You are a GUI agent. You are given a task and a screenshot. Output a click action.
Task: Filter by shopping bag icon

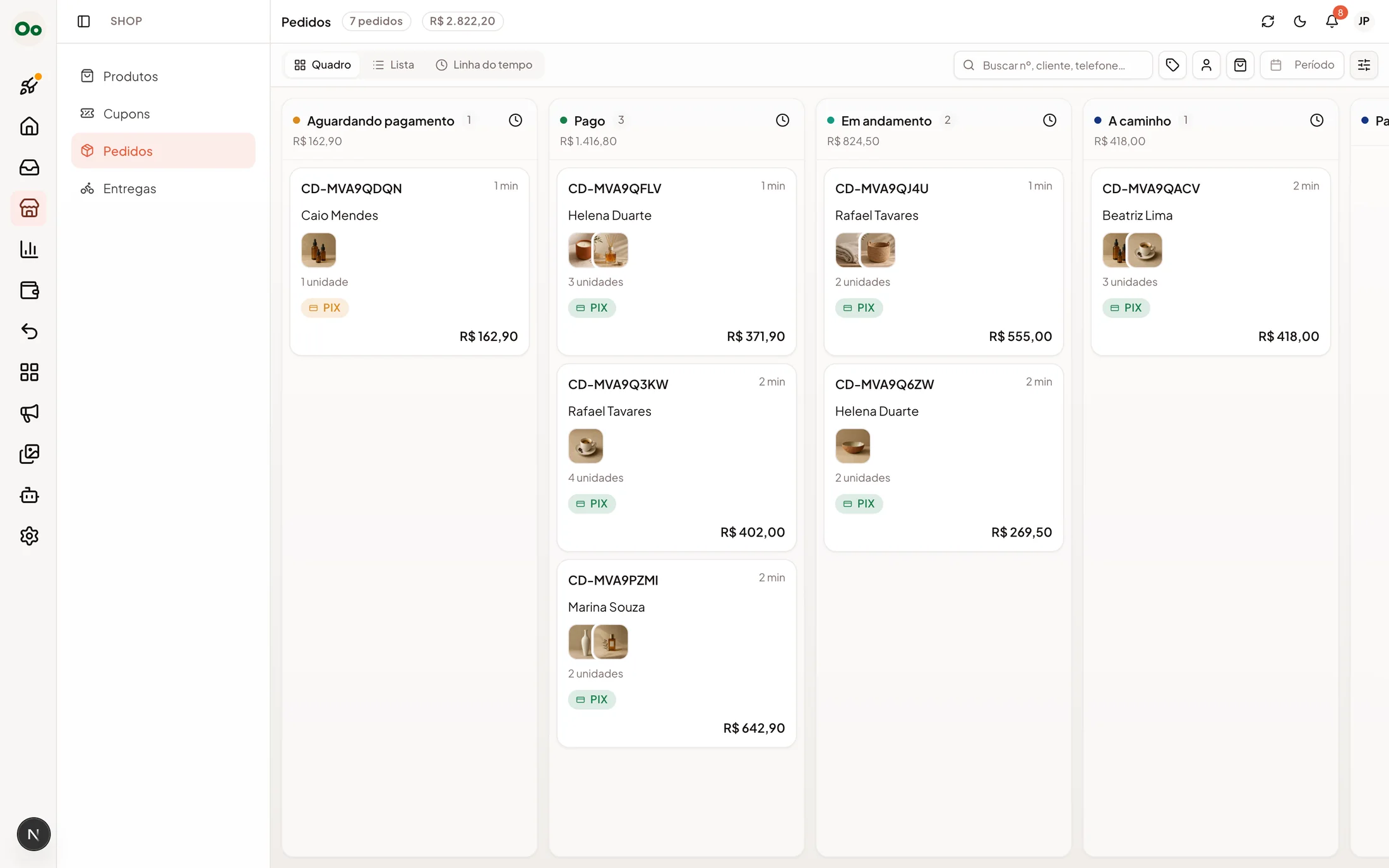tap(1240, 65)
